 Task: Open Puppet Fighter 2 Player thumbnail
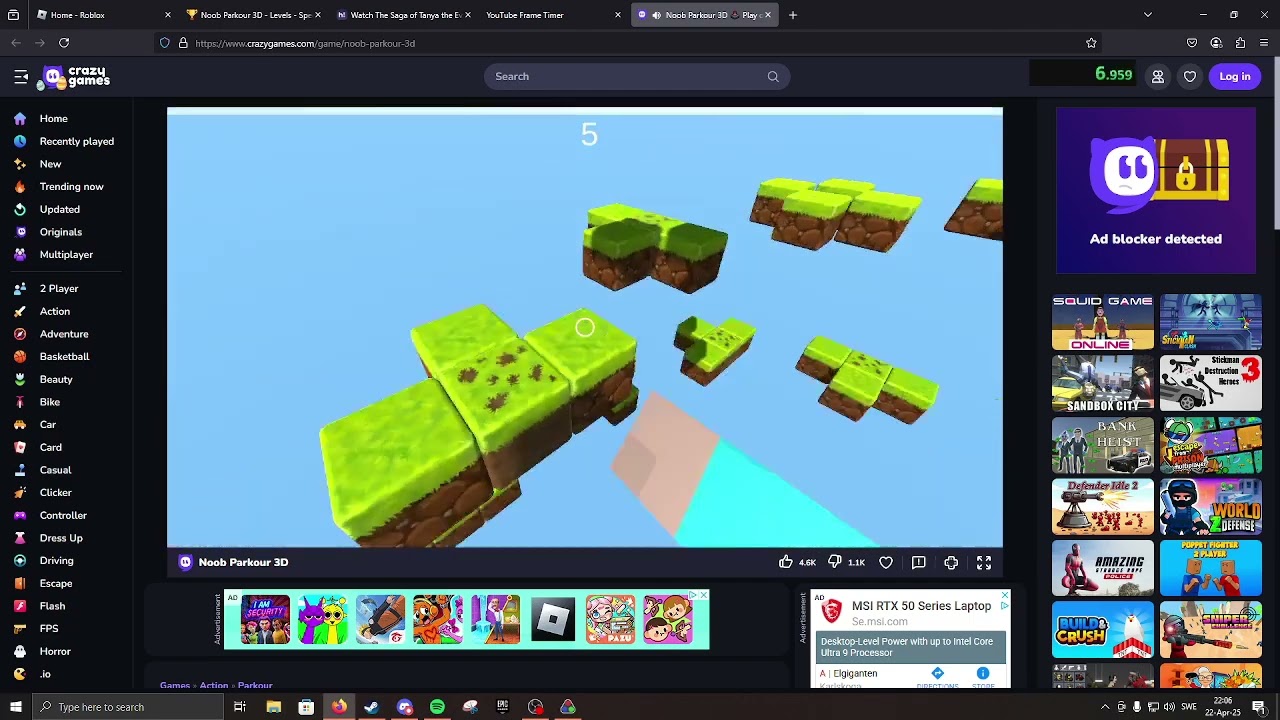(x=1211, y=568)
